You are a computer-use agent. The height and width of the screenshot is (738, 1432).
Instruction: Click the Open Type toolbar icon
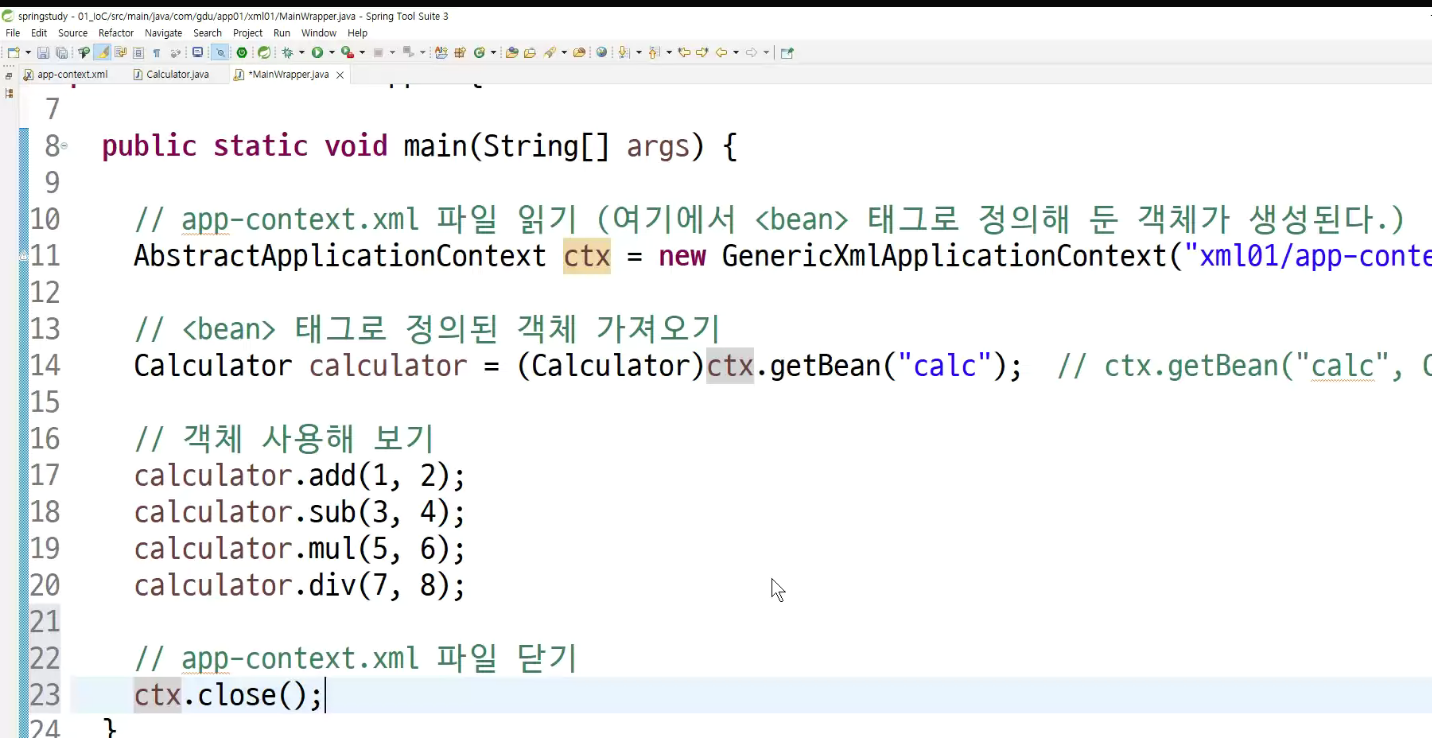512,53
